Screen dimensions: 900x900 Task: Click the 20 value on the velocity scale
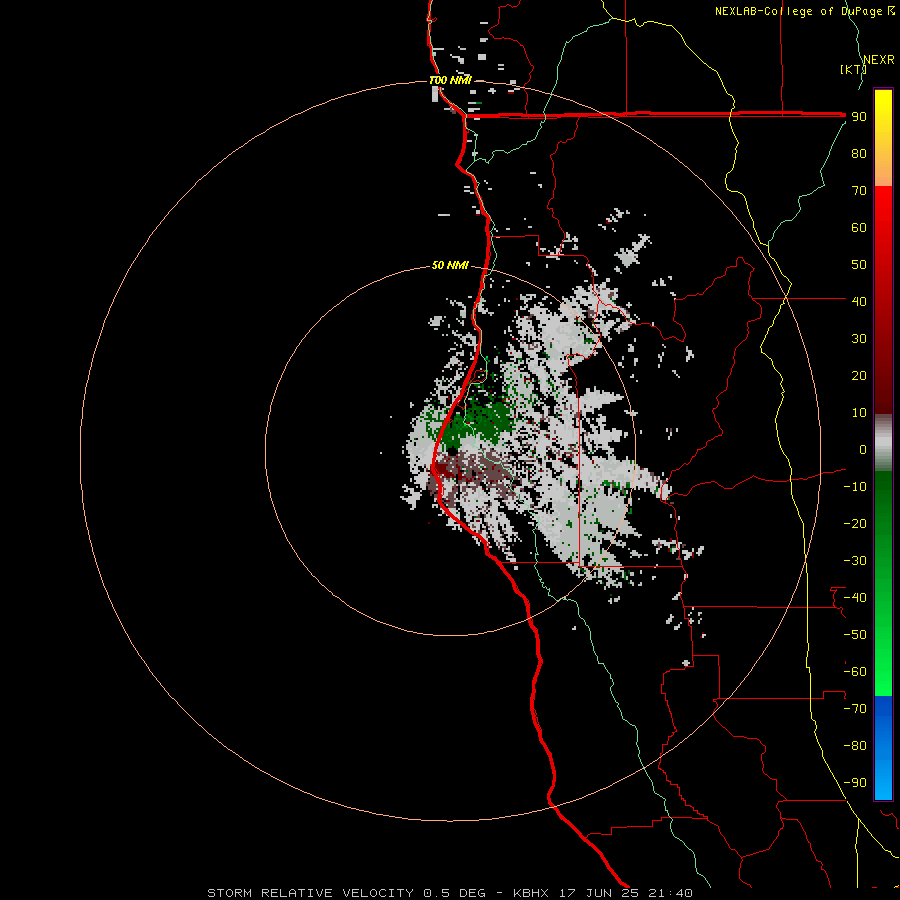click(x=859, y=376)
